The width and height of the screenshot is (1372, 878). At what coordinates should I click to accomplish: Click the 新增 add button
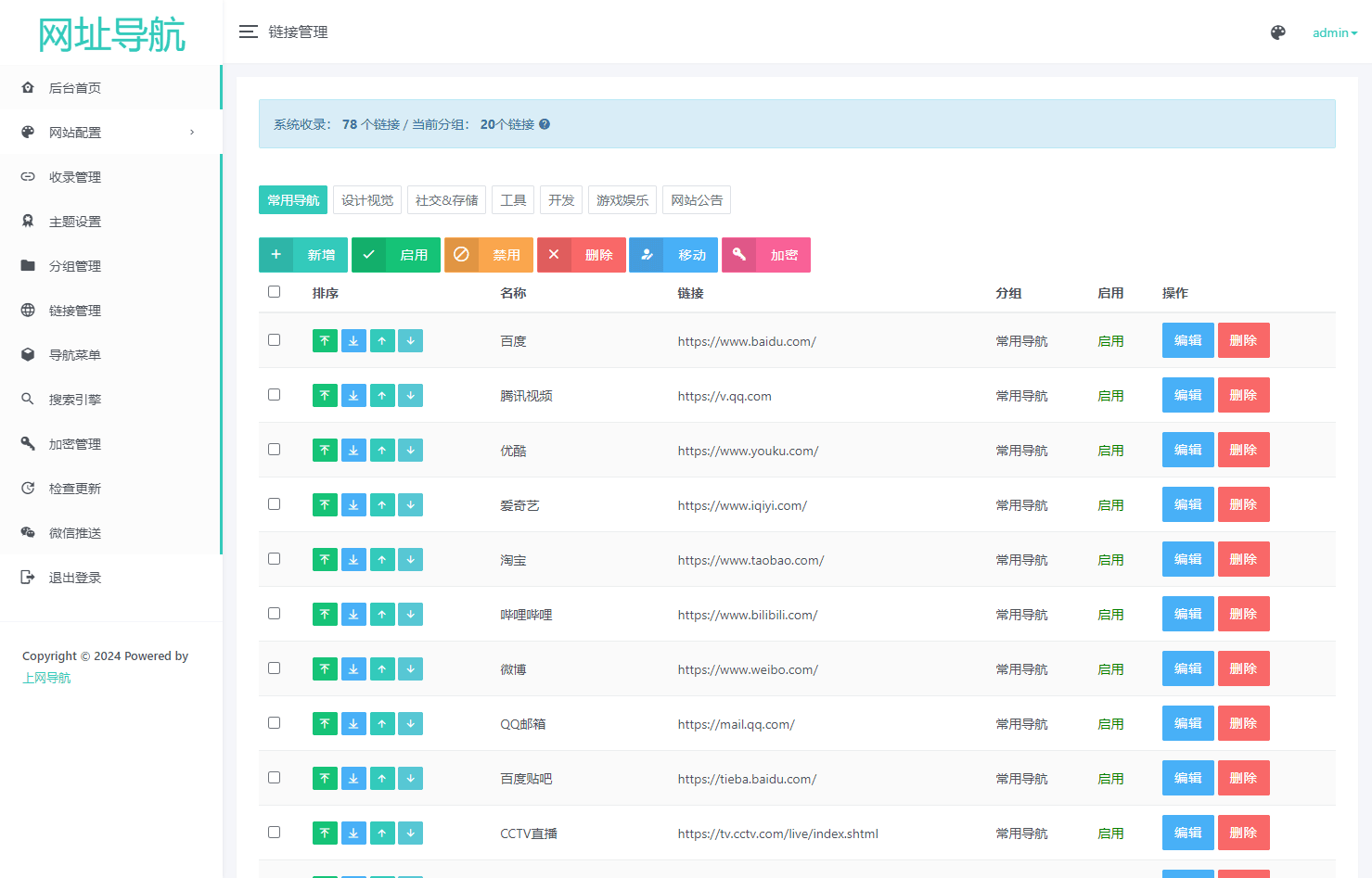303,255
